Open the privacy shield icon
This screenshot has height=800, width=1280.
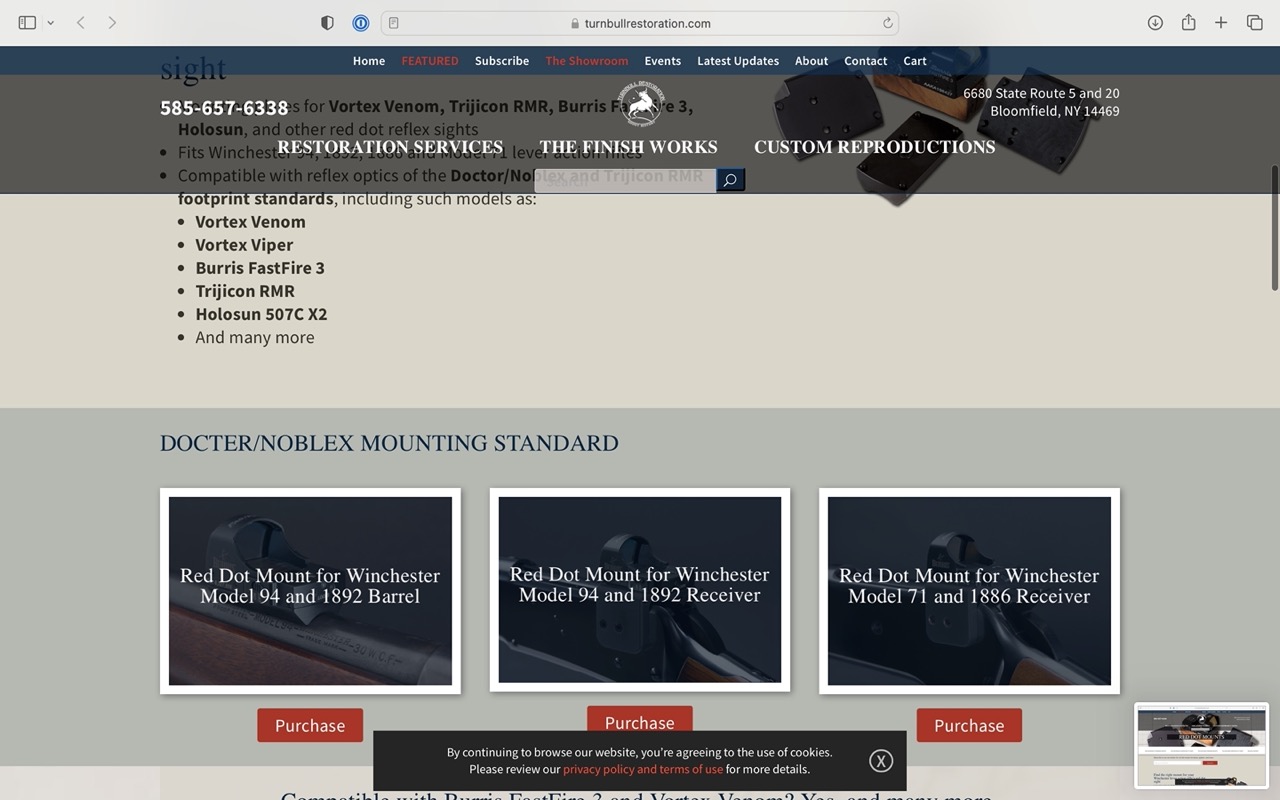[327, 23]
